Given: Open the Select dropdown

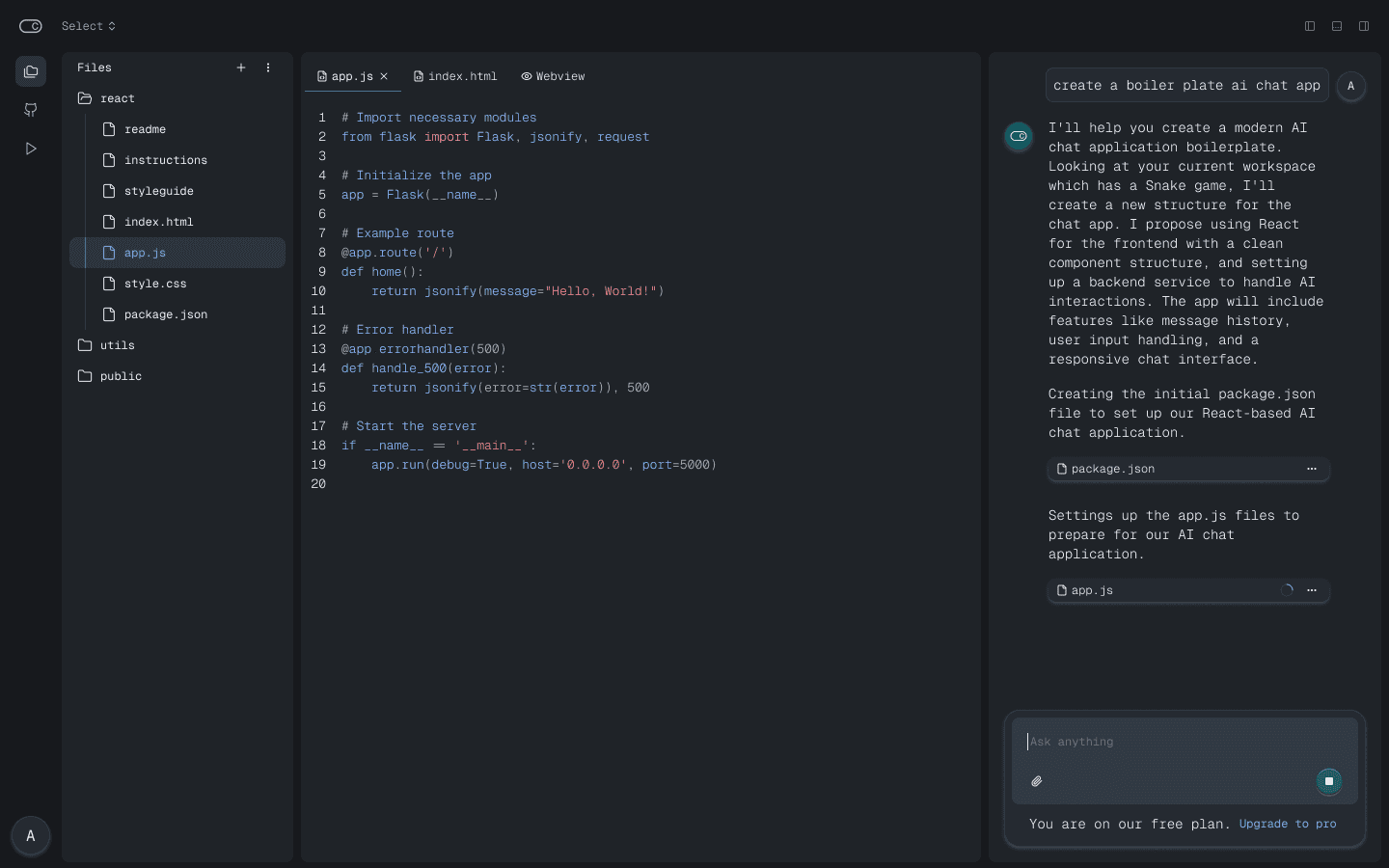Looking at the screenshot, I should 88,26.
